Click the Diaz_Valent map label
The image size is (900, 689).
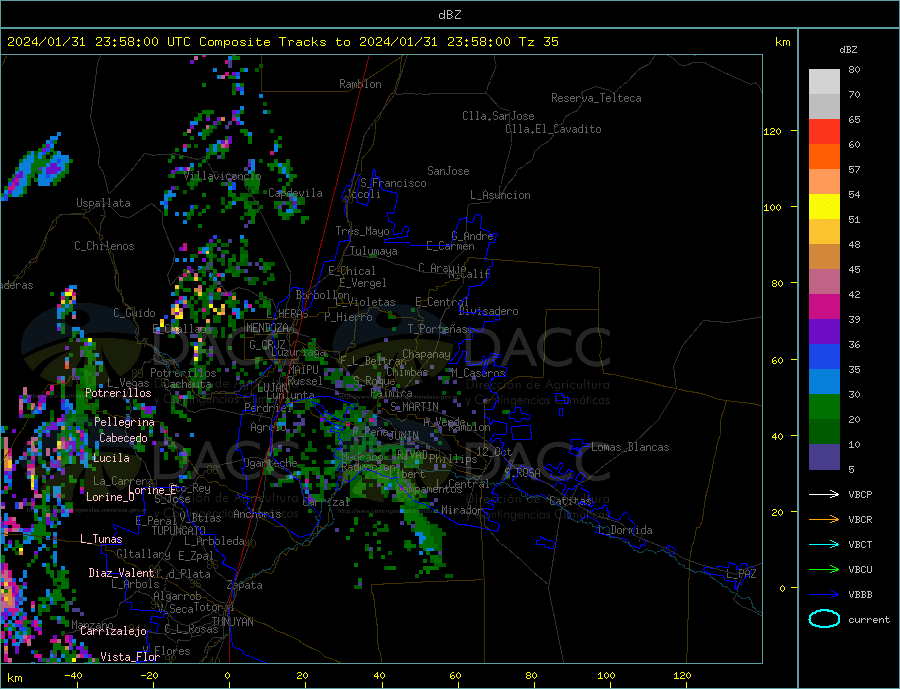[121, 573]
